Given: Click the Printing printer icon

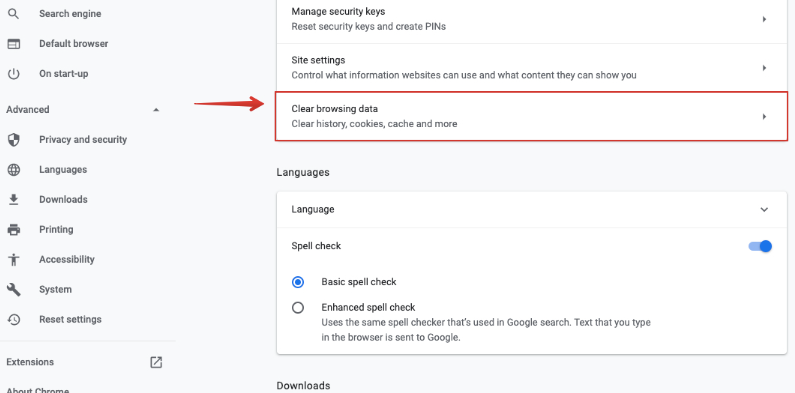Looking at the screenshot, I should (14, 229).
